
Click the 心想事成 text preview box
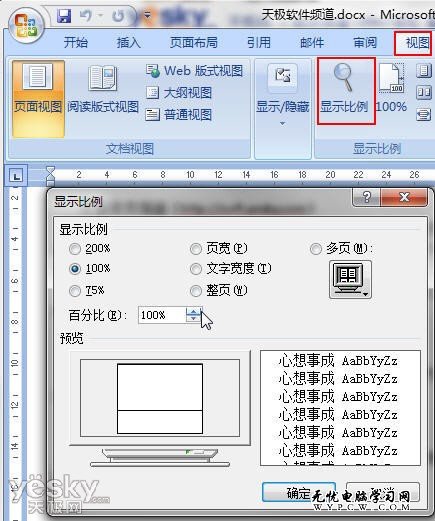click(x=340, y=408)
